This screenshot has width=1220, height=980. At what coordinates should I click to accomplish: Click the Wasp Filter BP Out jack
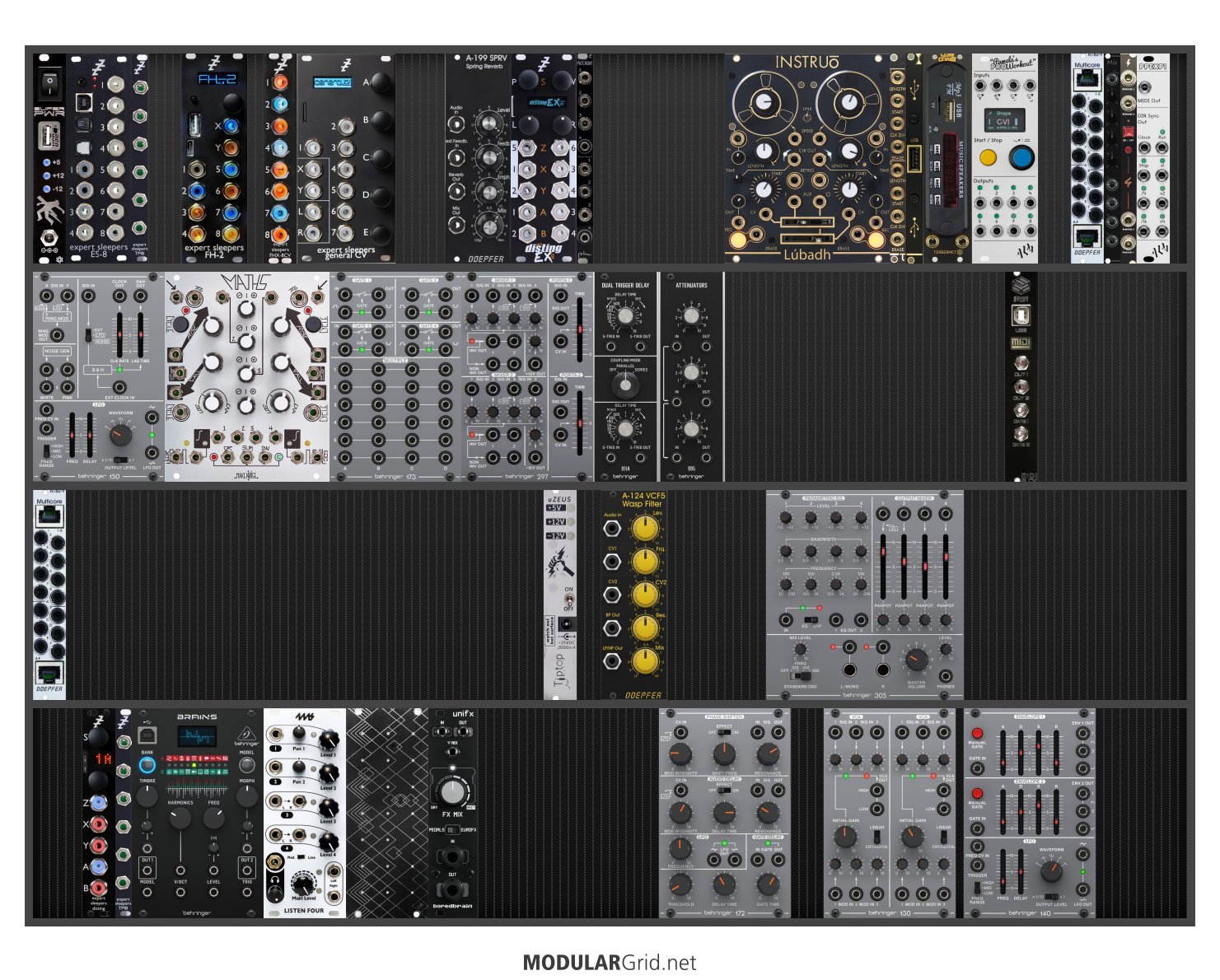pos(612,628)
